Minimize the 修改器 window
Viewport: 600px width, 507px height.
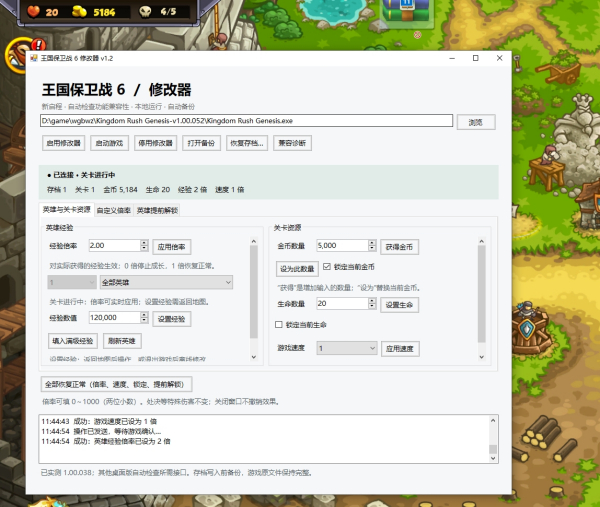(452, 58)
